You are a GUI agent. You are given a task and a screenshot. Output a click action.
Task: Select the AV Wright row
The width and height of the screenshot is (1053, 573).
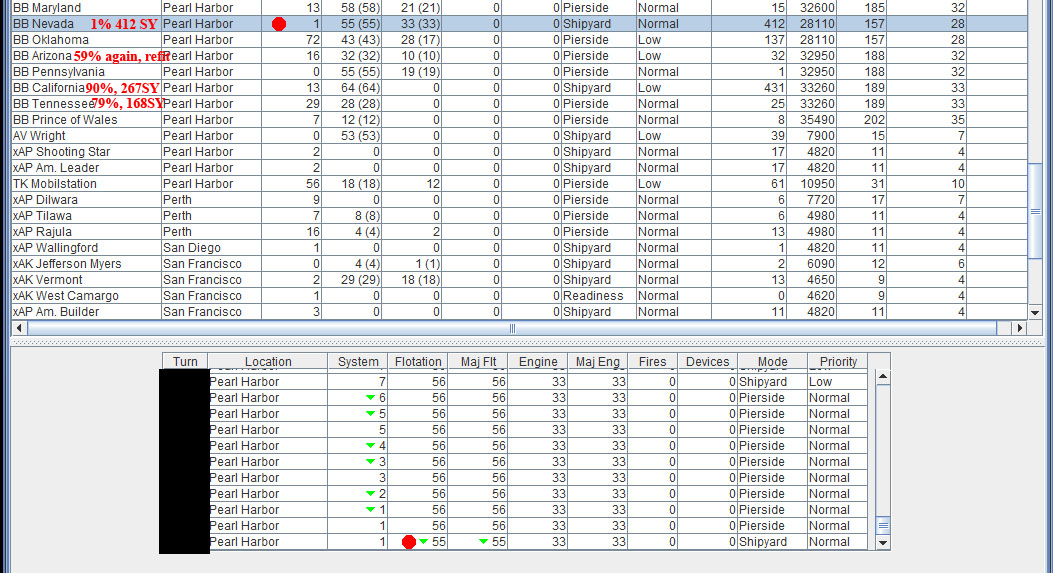click(520, 136)
